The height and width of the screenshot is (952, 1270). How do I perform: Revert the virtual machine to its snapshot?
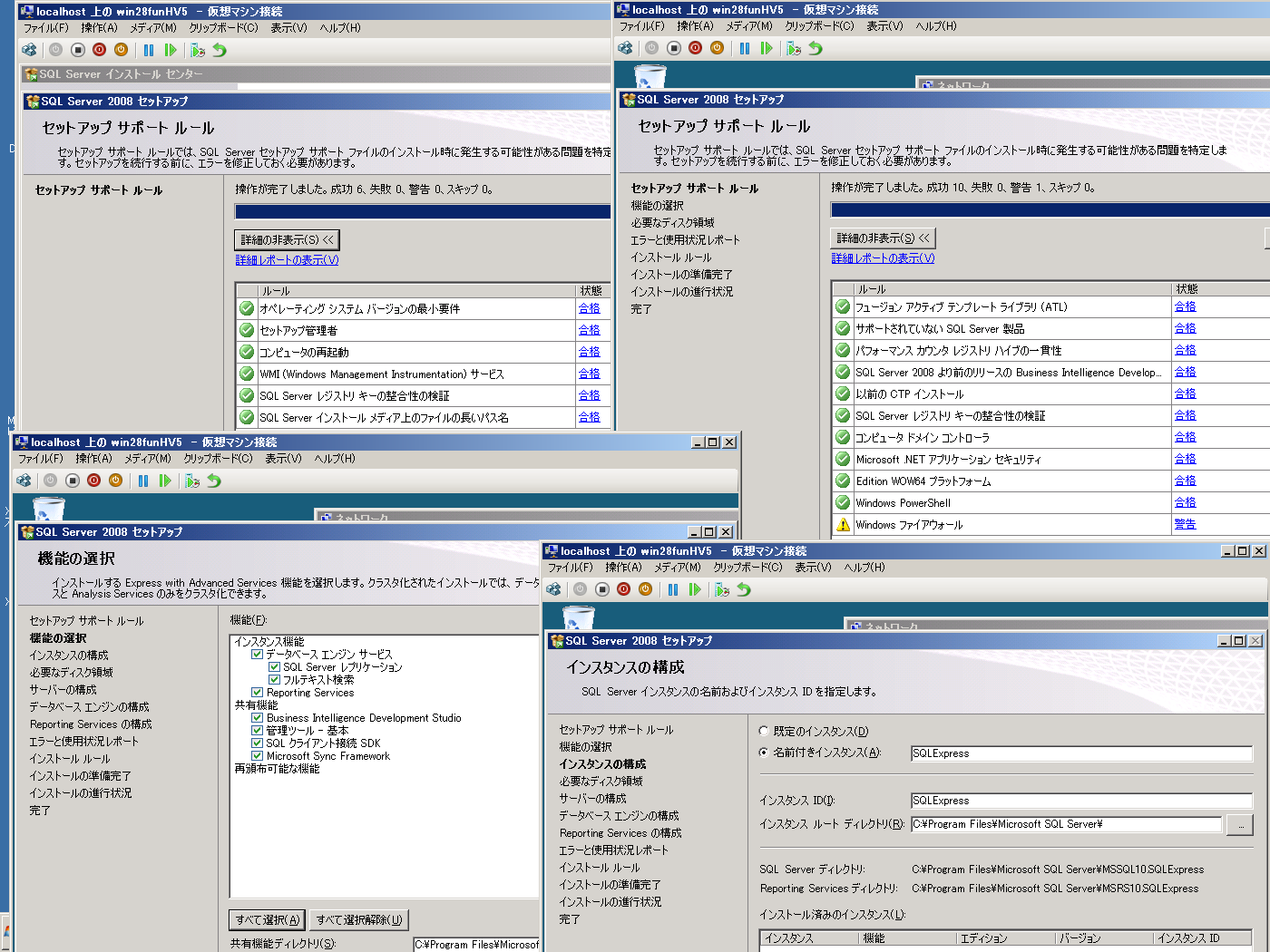[219, 50]
